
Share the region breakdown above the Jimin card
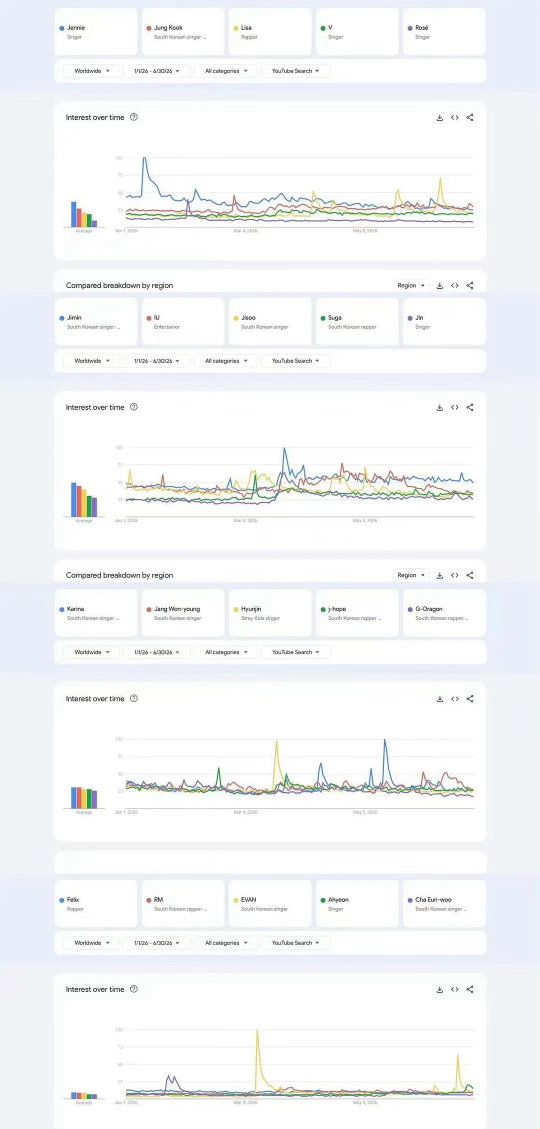click(x=470, y=285)
